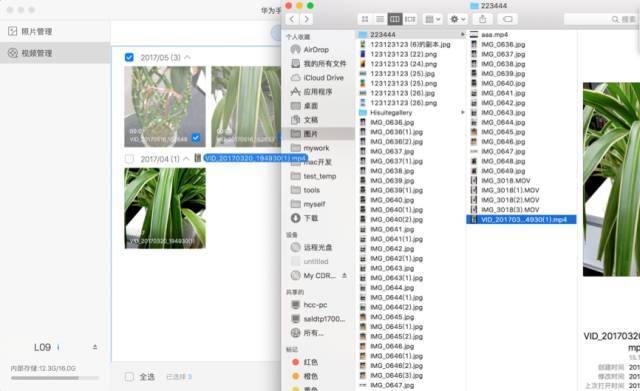Open test_temp folder in sidebar
Viewport: 640px width, 391px height.
pyautogui.click(x=313, y=176)
